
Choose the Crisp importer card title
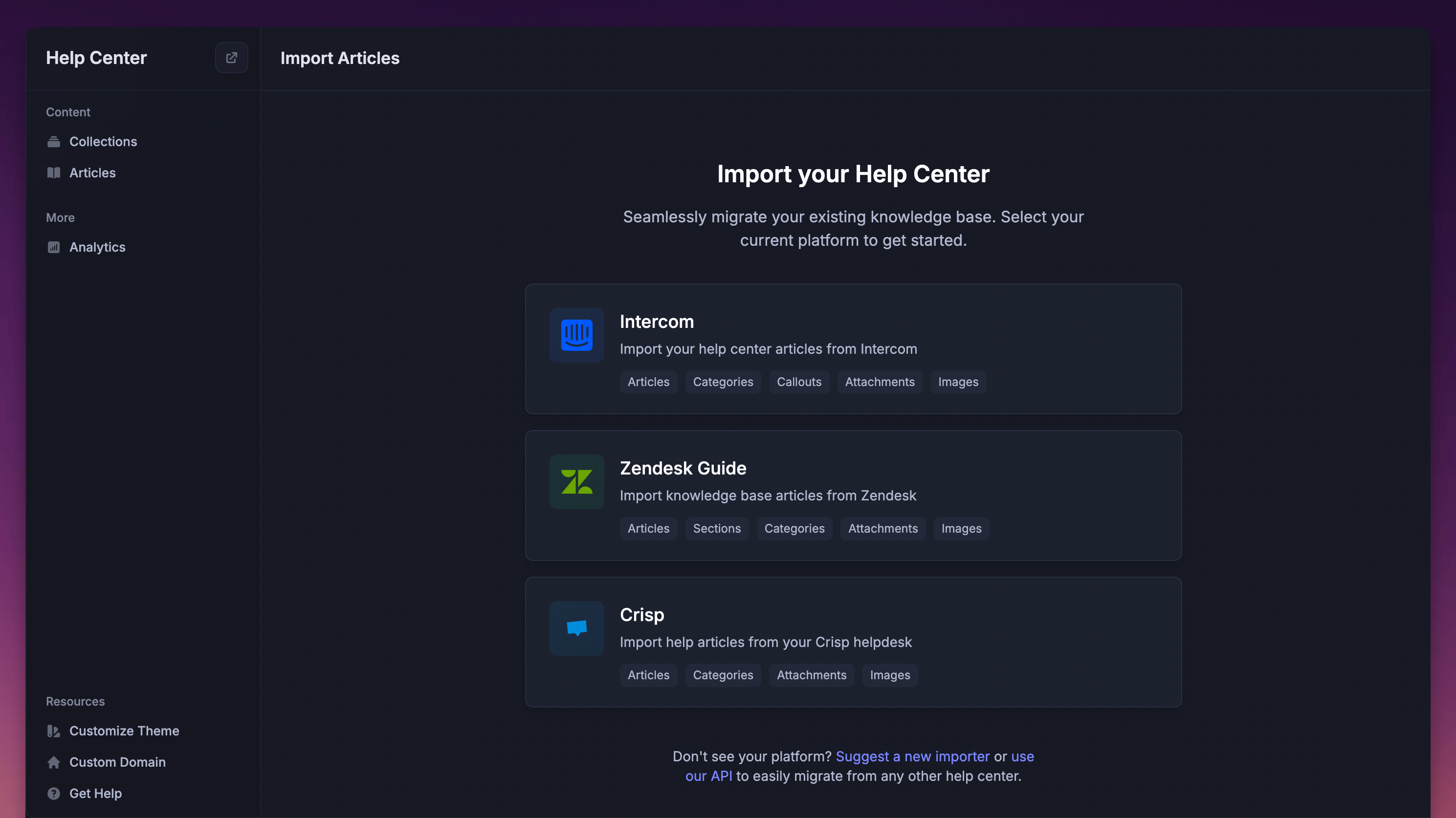point(641,615)
